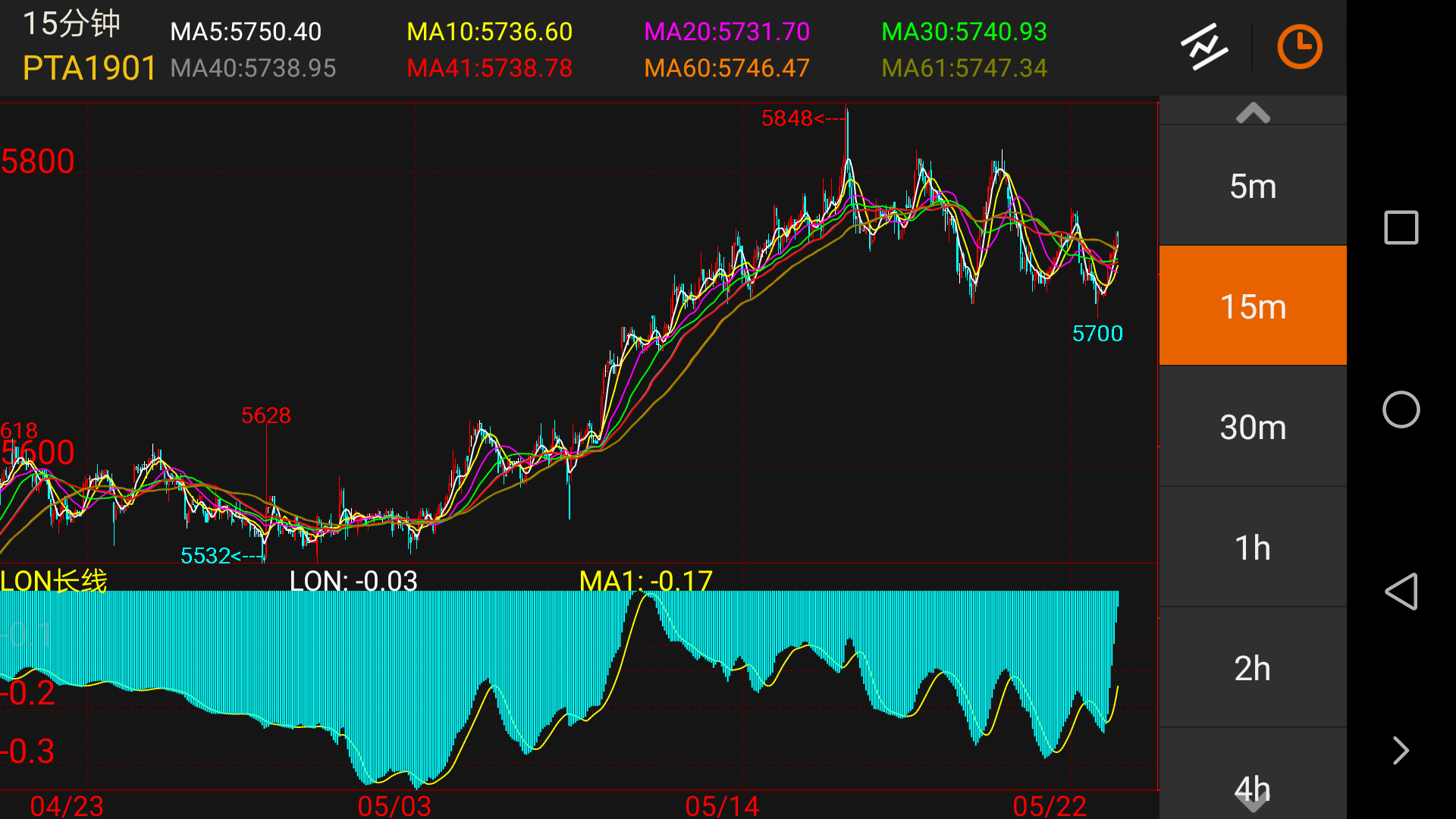Tap the LON长线 indicator name
Image resolution: width=1456 pixels, height=819 pixels.
point(54,581)
